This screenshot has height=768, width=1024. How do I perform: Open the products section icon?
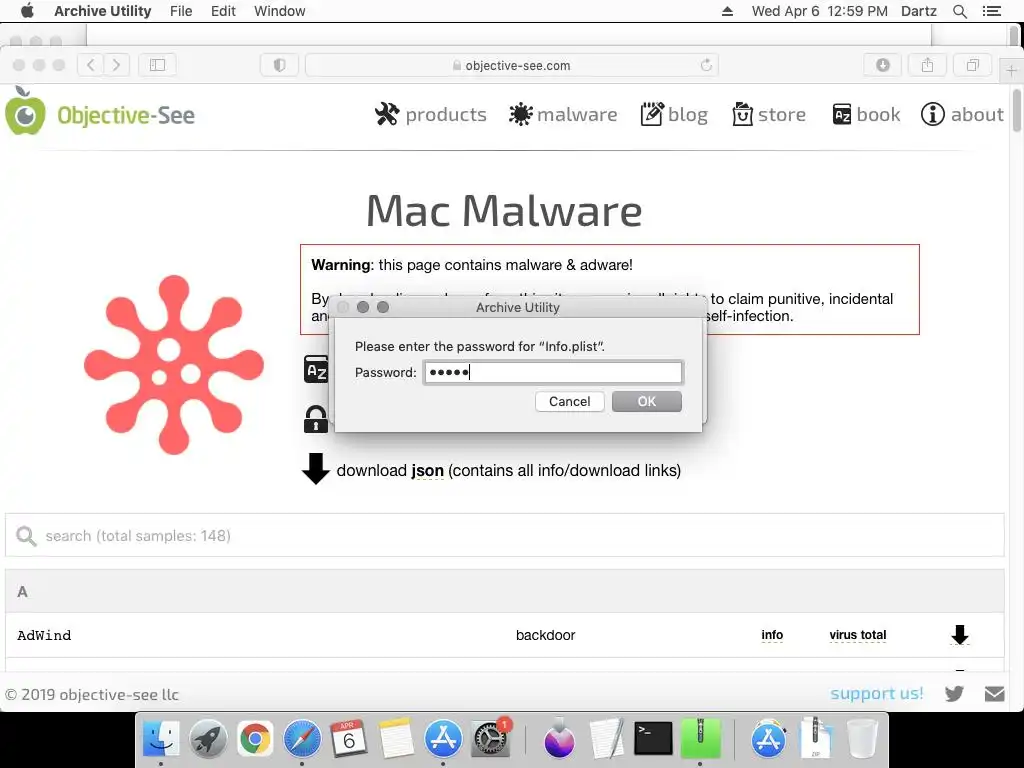click(387, 114)
